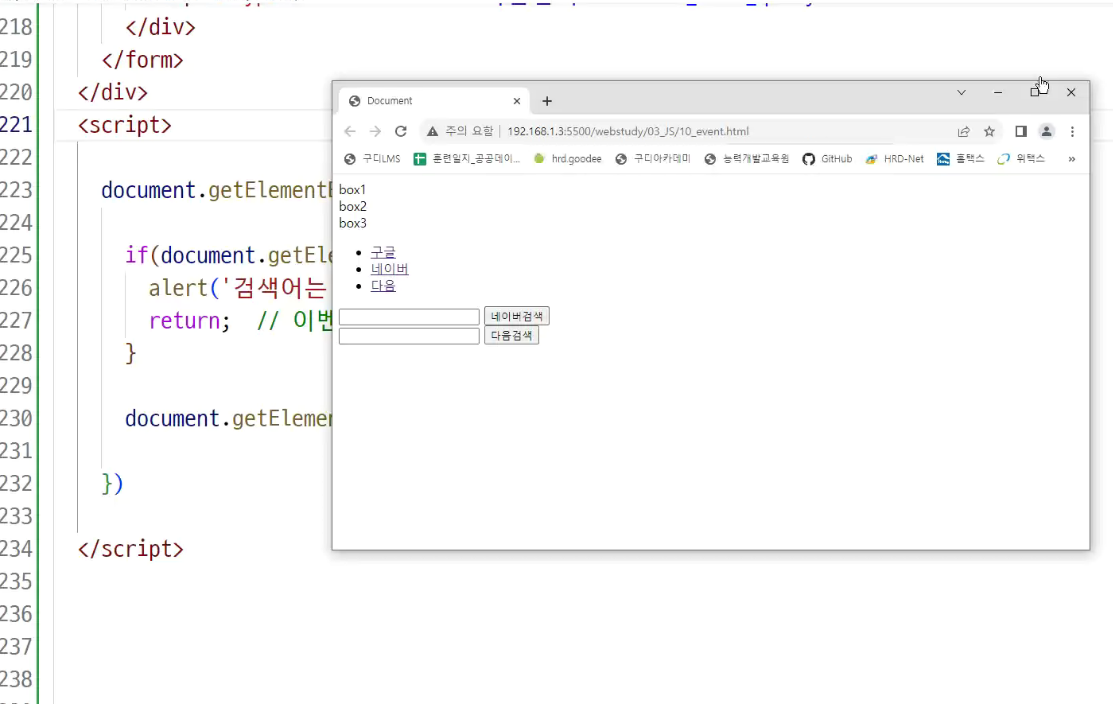Open the Chrome profile avatar
This screenshot has width=1113, height=704.
(x=1046, y=131)
